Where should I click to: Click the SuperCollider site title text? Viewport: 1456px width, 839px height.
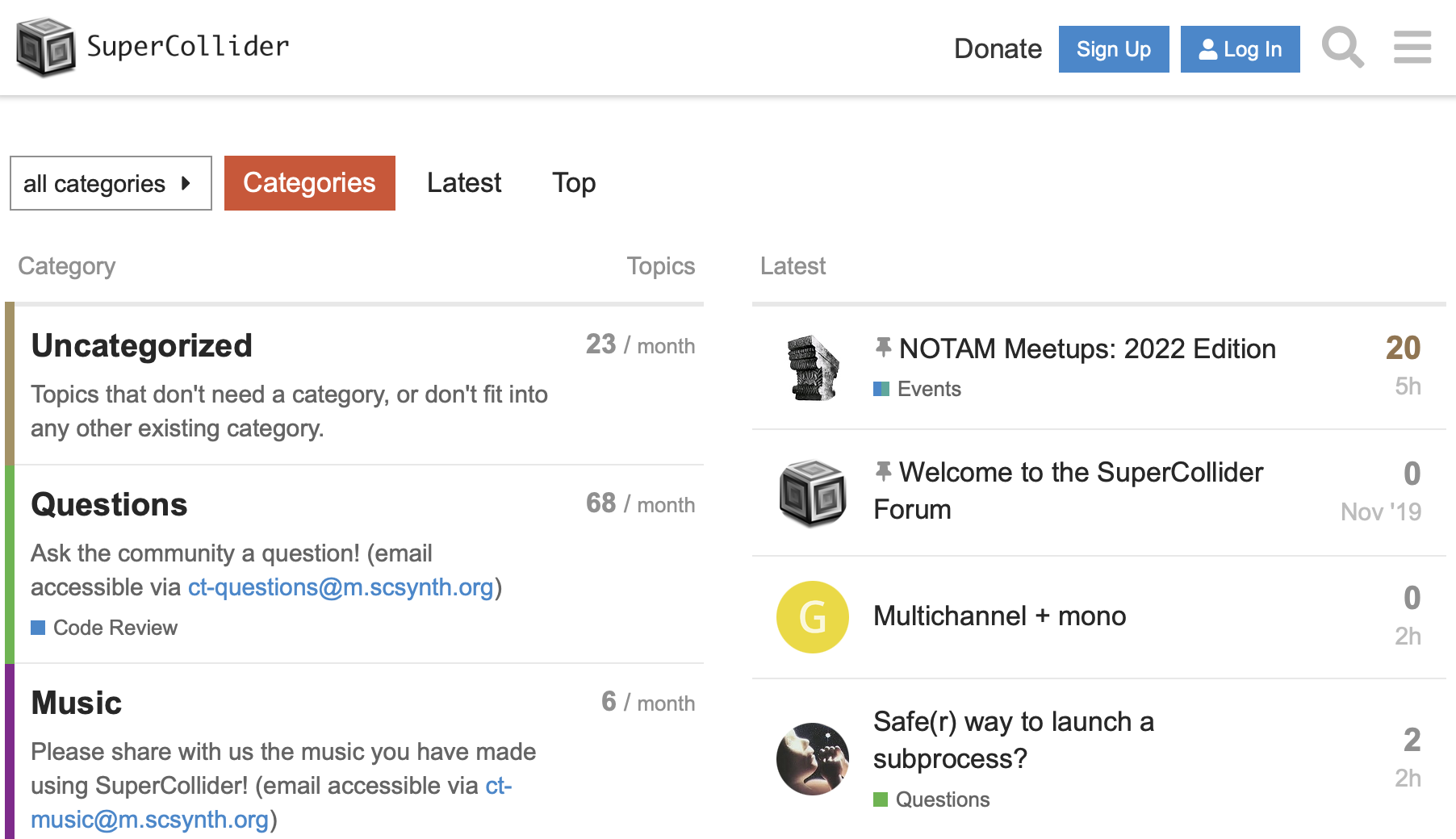tap(187, 47)
